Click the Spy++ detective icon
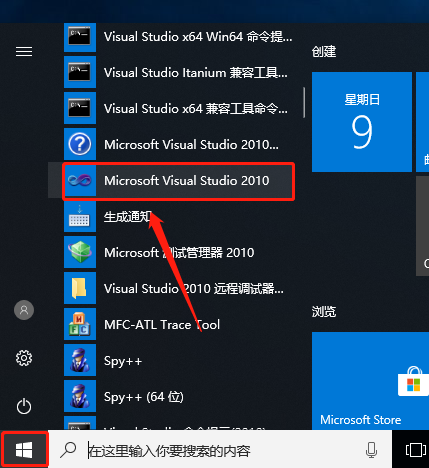Screen dimensions: 429x468 pos(80,360)
